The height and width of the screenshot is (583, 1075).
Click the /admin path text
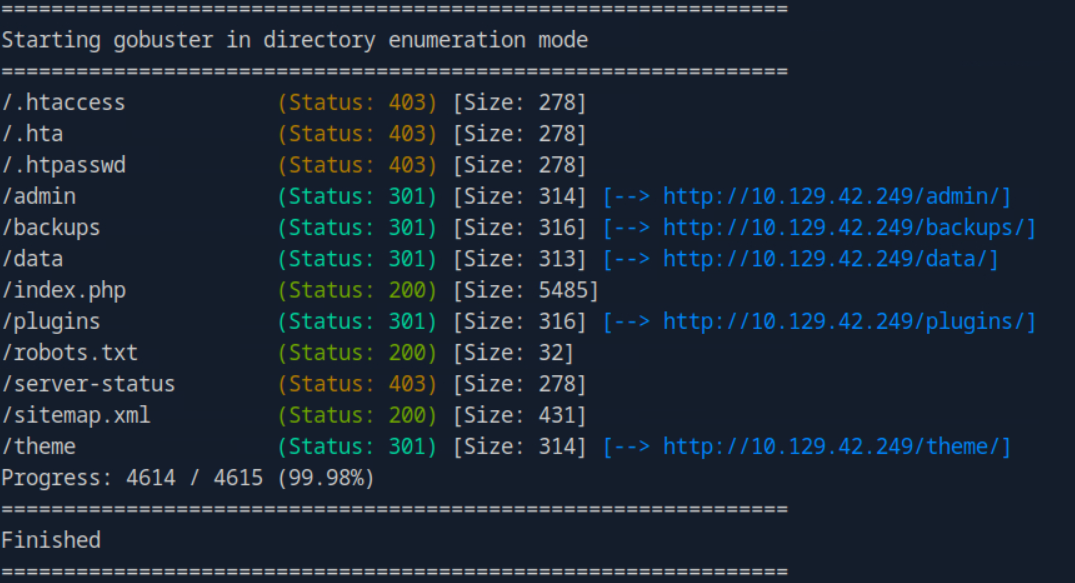pyautogui.click(x=39, y=197)
